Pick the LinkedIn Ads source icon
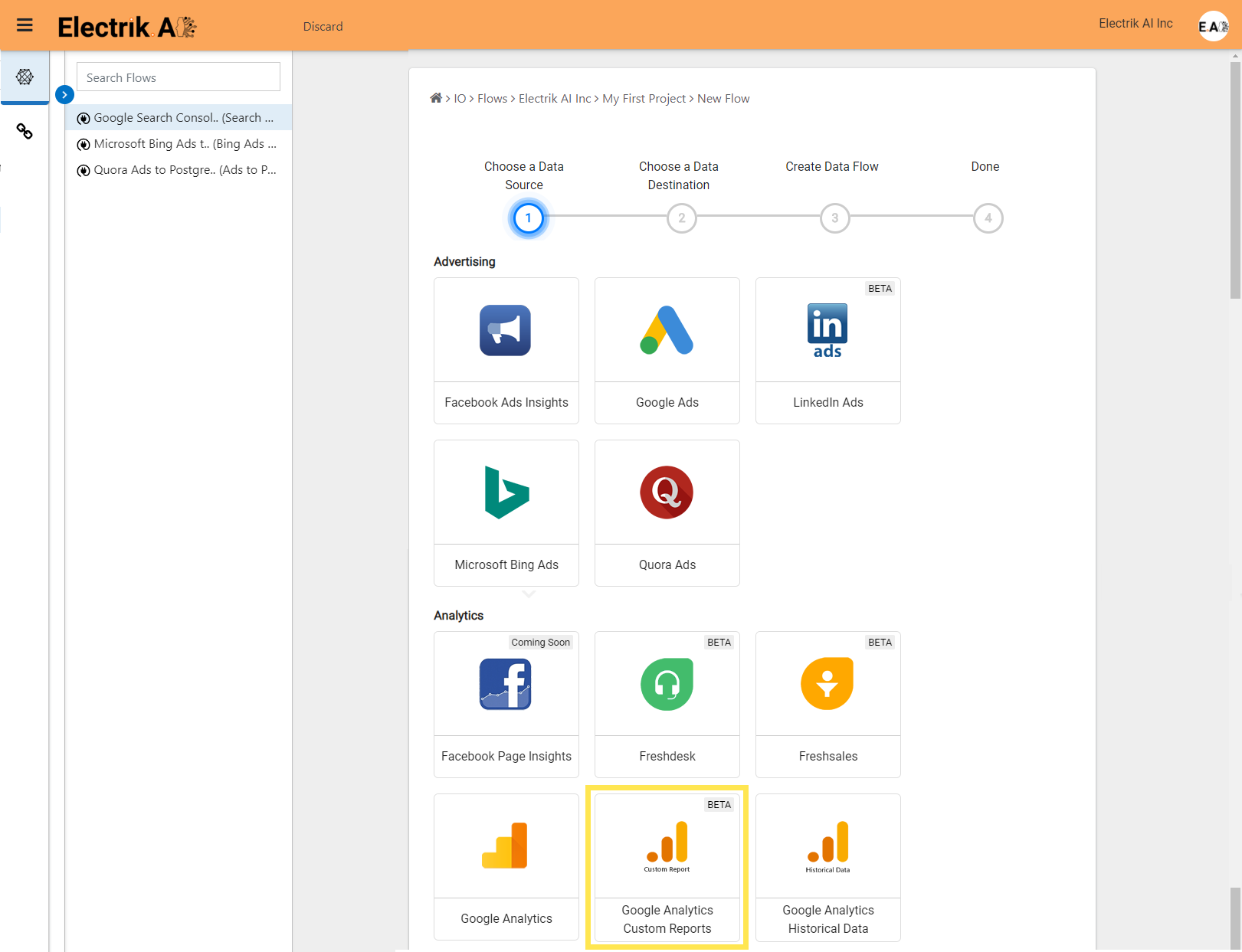Image resolution: width=1242 pixels, height=952 pixels. pos(827,330)
